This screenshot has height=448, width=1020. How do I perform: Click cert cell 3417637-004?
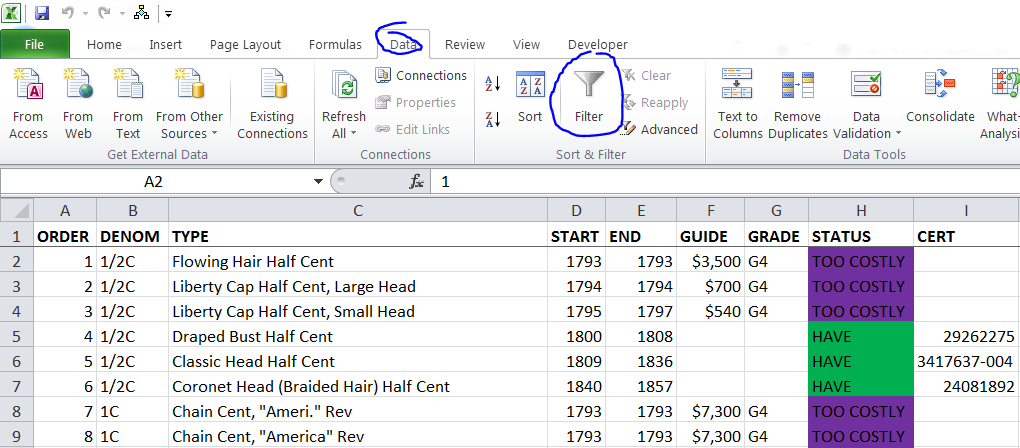click(966, 362)
